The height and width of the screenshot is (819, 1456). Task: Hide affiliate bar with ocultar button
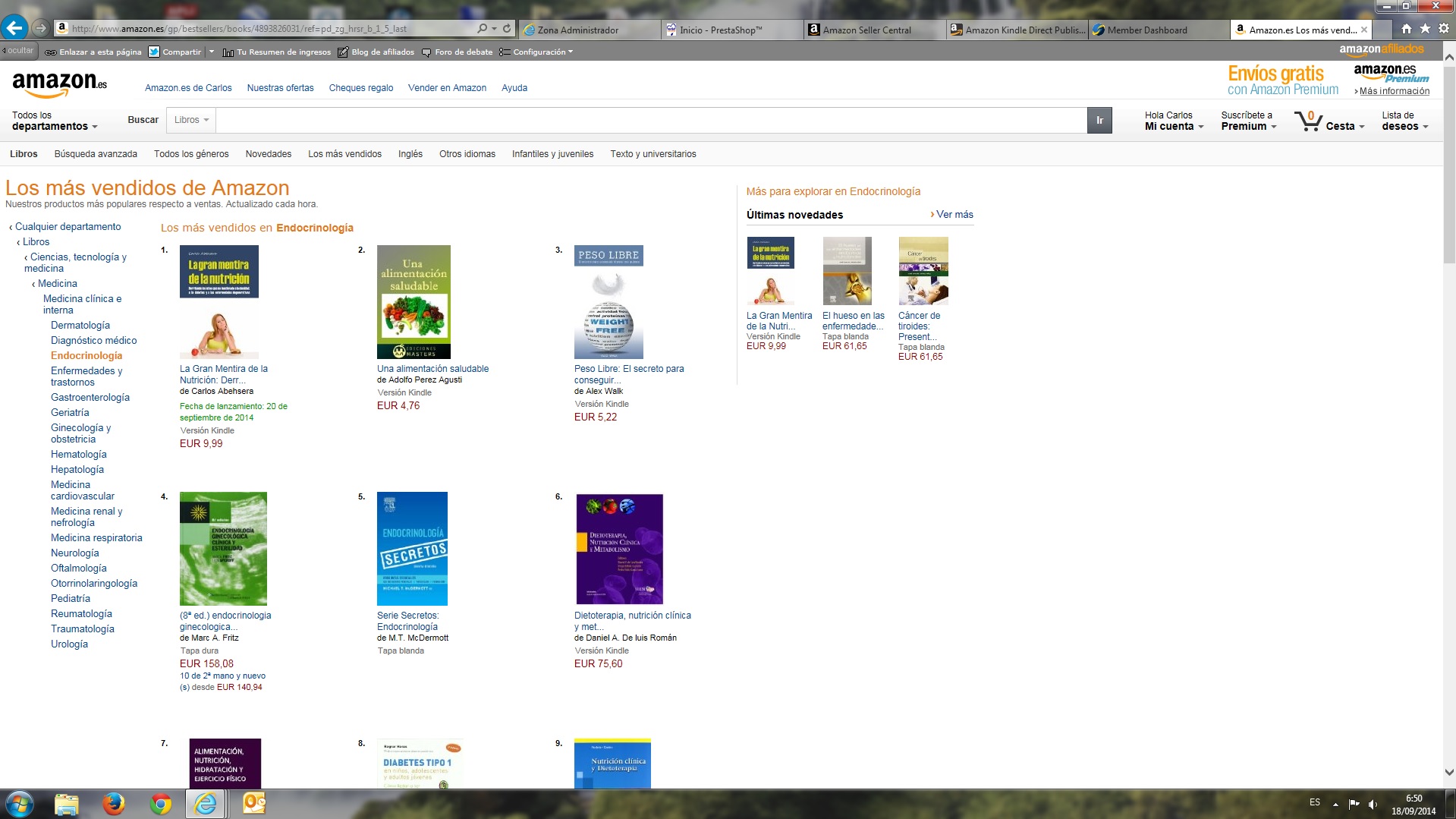point(18,51)
